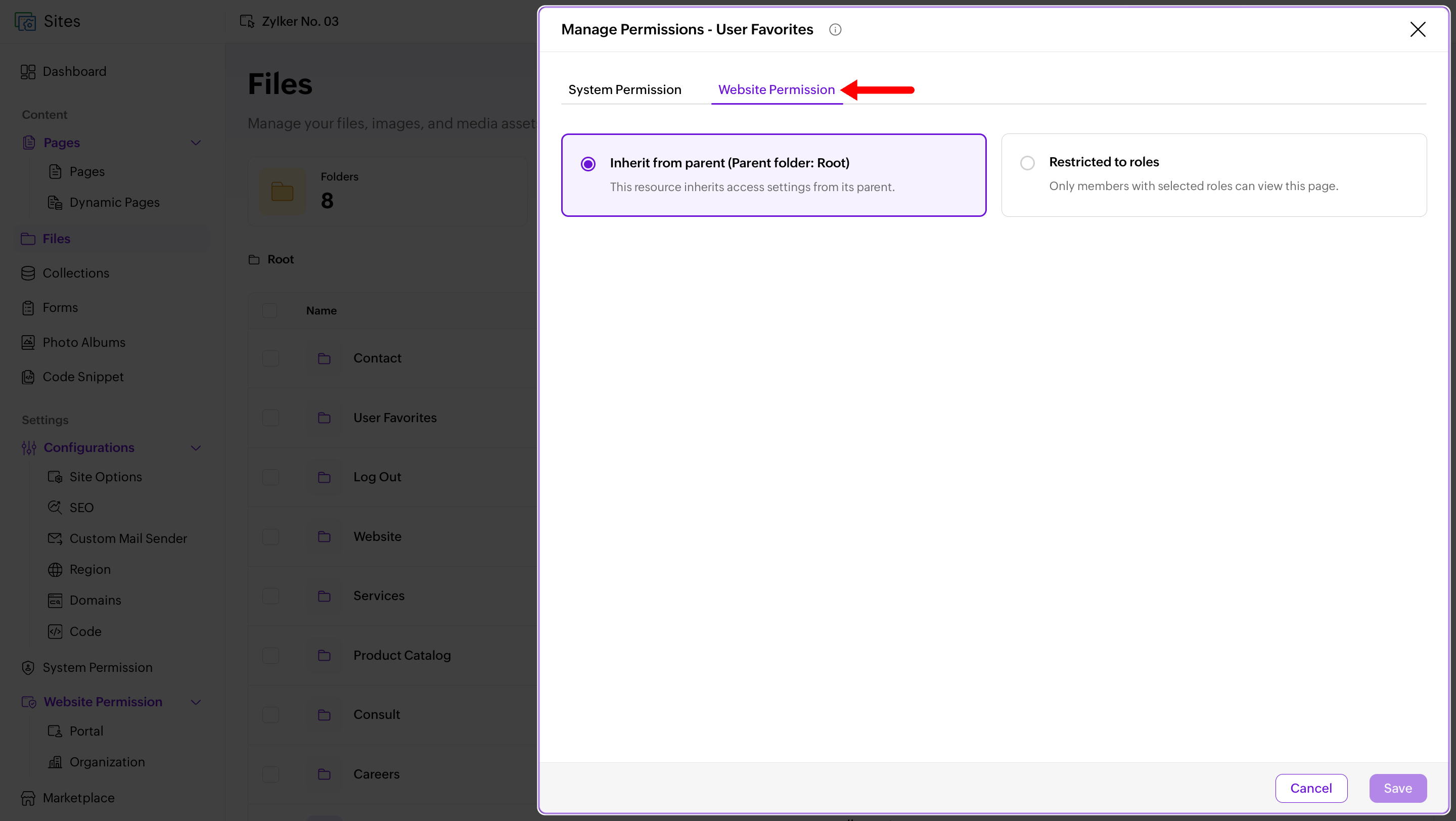Click the Code brackets icon

tap(55, 631)
